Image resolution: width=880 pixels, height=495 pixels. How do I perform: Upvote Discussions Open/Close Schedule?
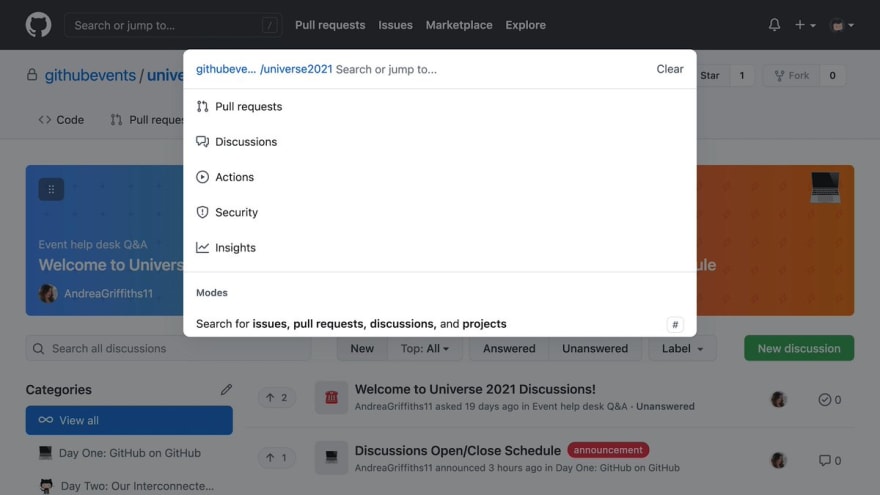point(277,458)
